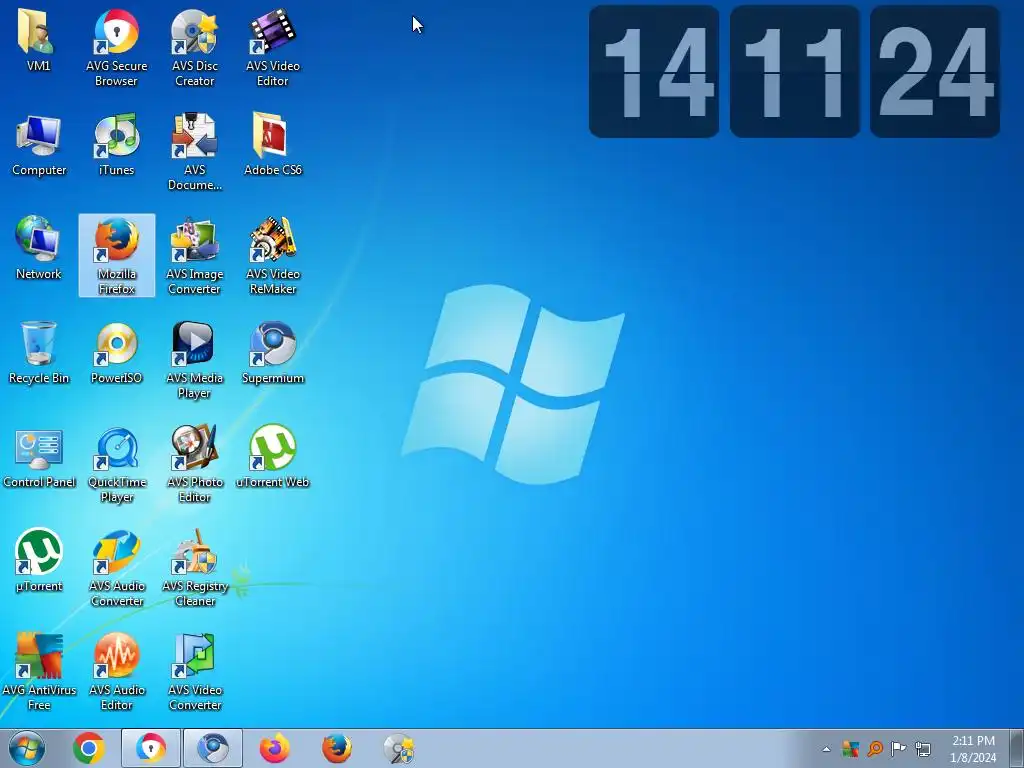Click the colorful squares tray icon
The image size is (1024, 768).
coord(850,748)
